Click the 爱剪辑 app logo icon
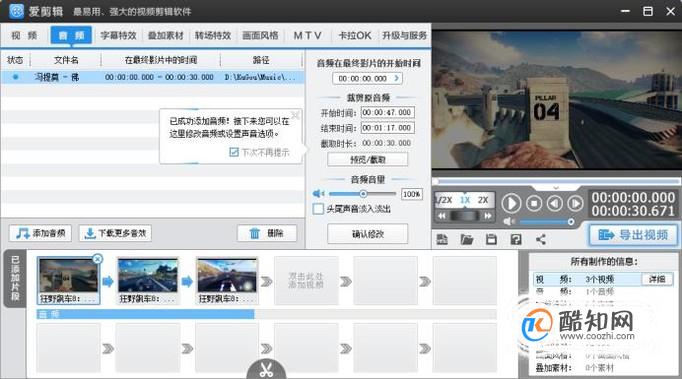 pos(16,11)
